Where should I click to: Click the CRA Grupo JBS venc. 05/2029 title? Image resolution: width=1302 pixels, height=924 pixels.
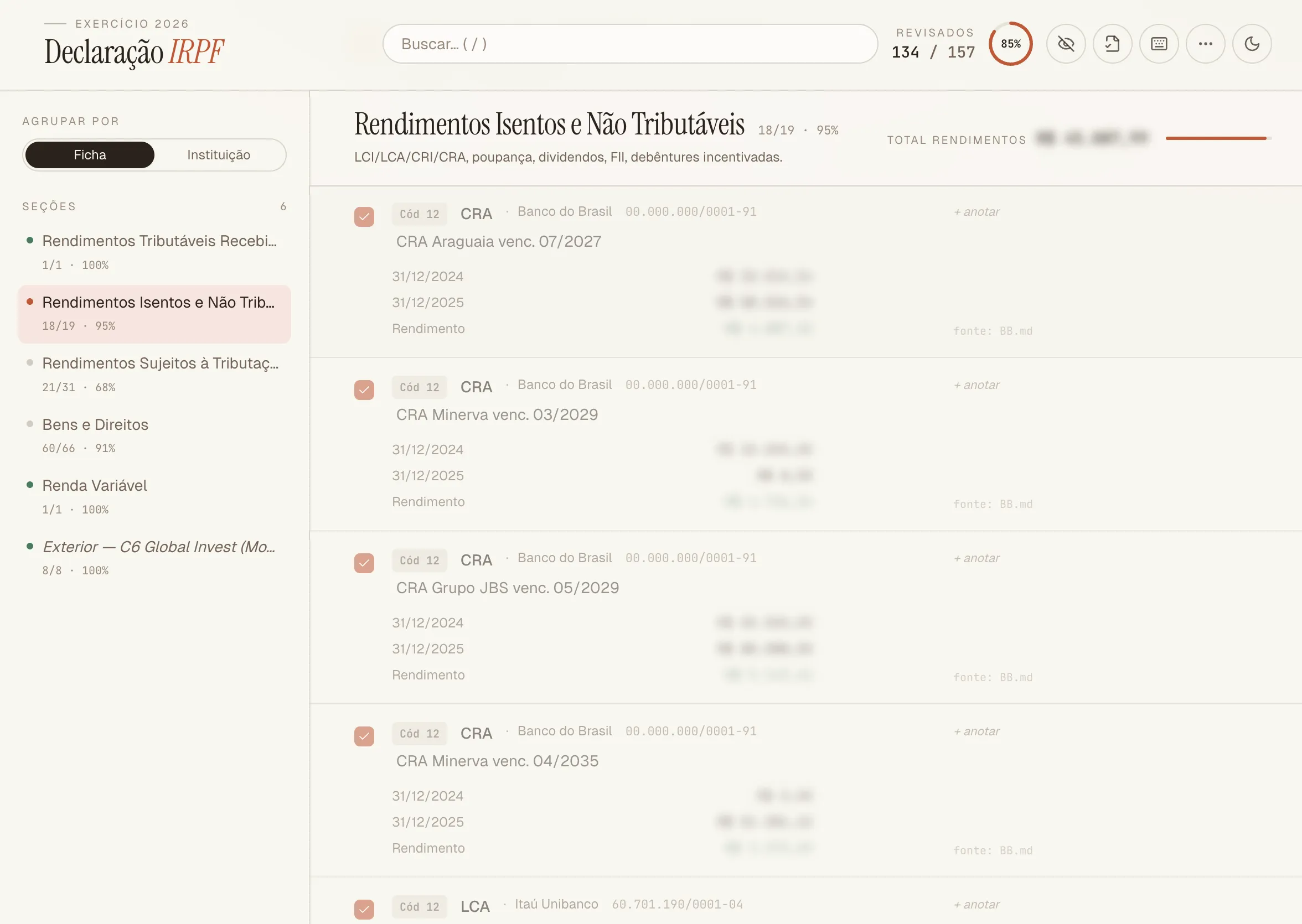point(507,588)
